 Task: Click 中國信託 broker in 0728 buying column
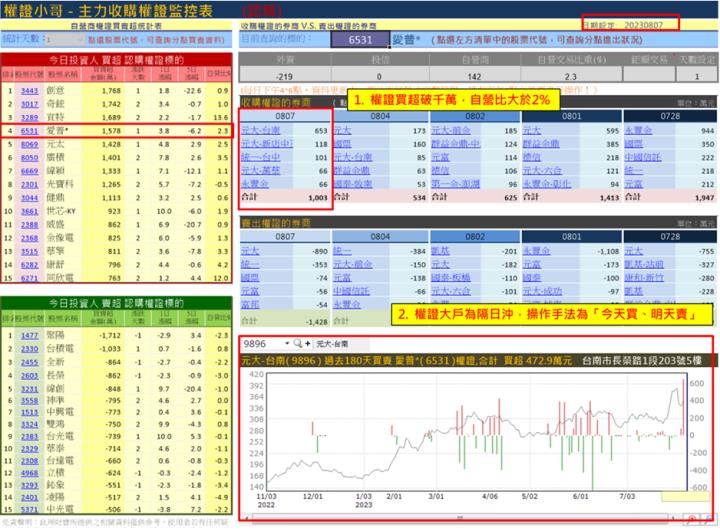tap(643, 157)
